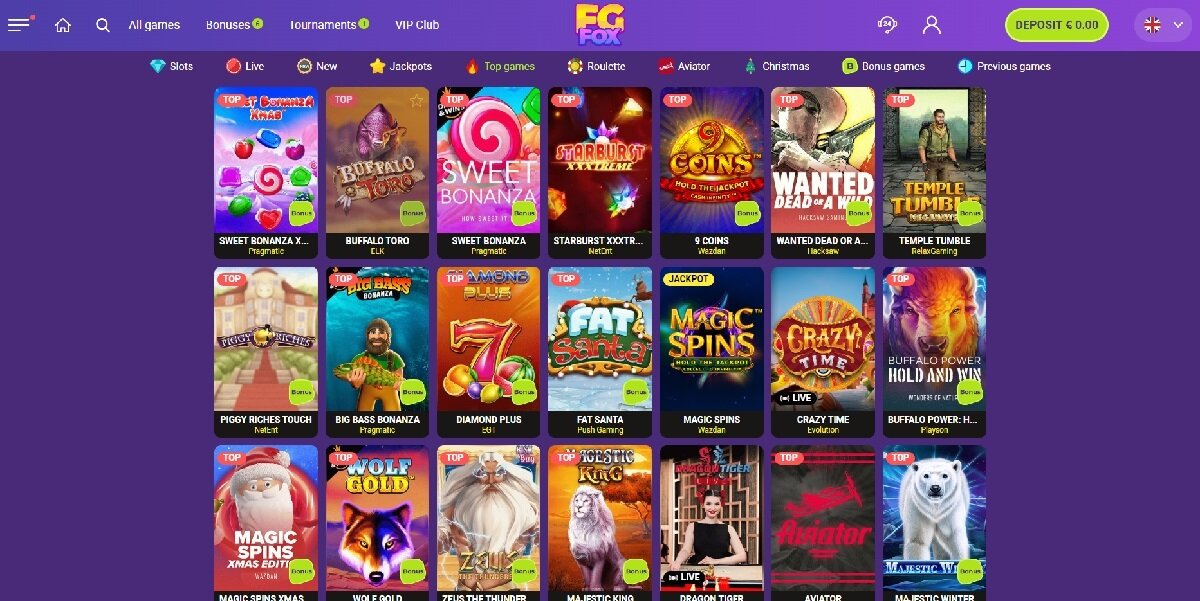This screenshot has width=1200, height=601.
Task: Select Previous games filter
Action: pyautogui.click(x=1004, y=66)
